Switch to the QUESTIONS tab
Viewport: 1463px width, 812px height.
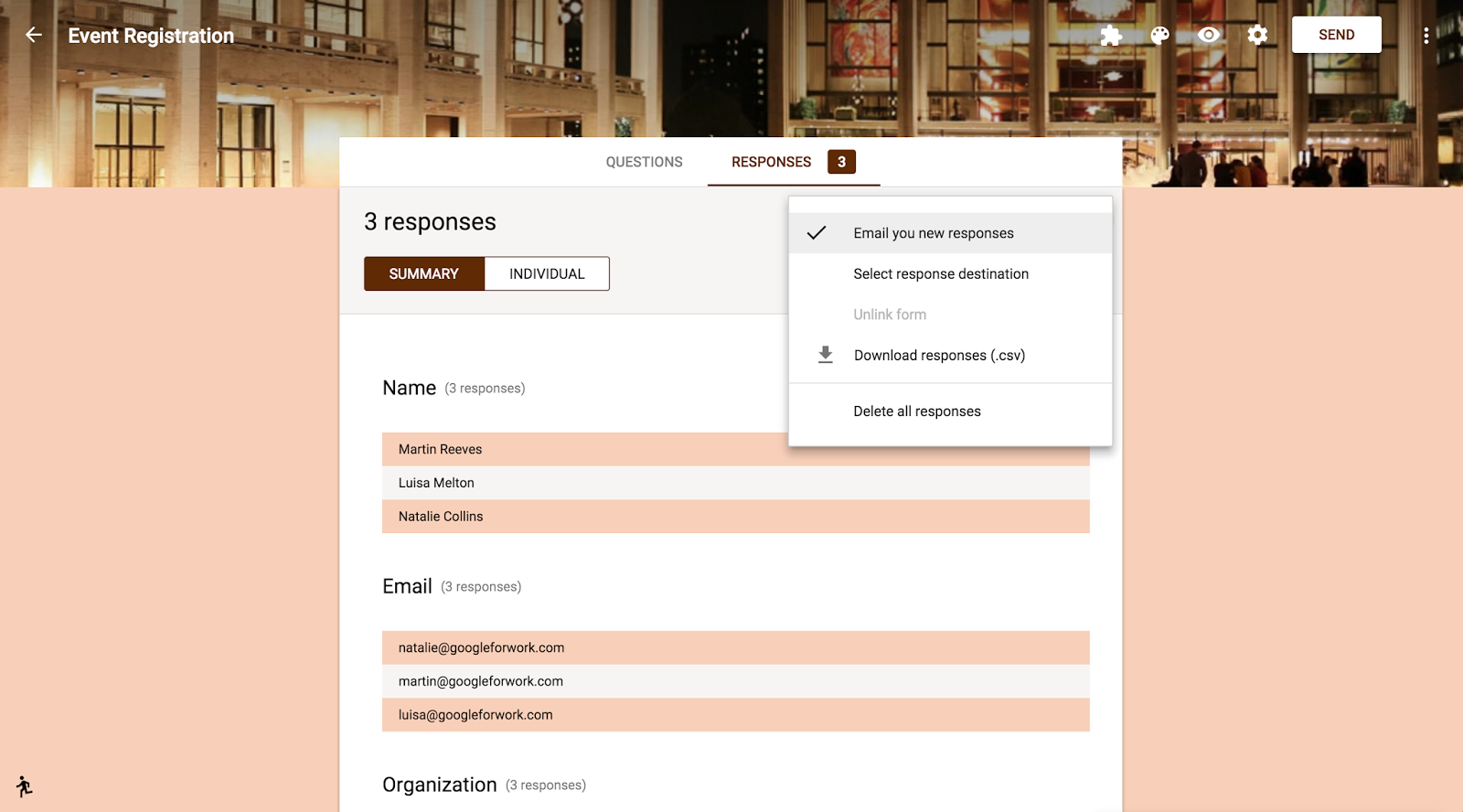pyautogui.click(x=644, y=162)
